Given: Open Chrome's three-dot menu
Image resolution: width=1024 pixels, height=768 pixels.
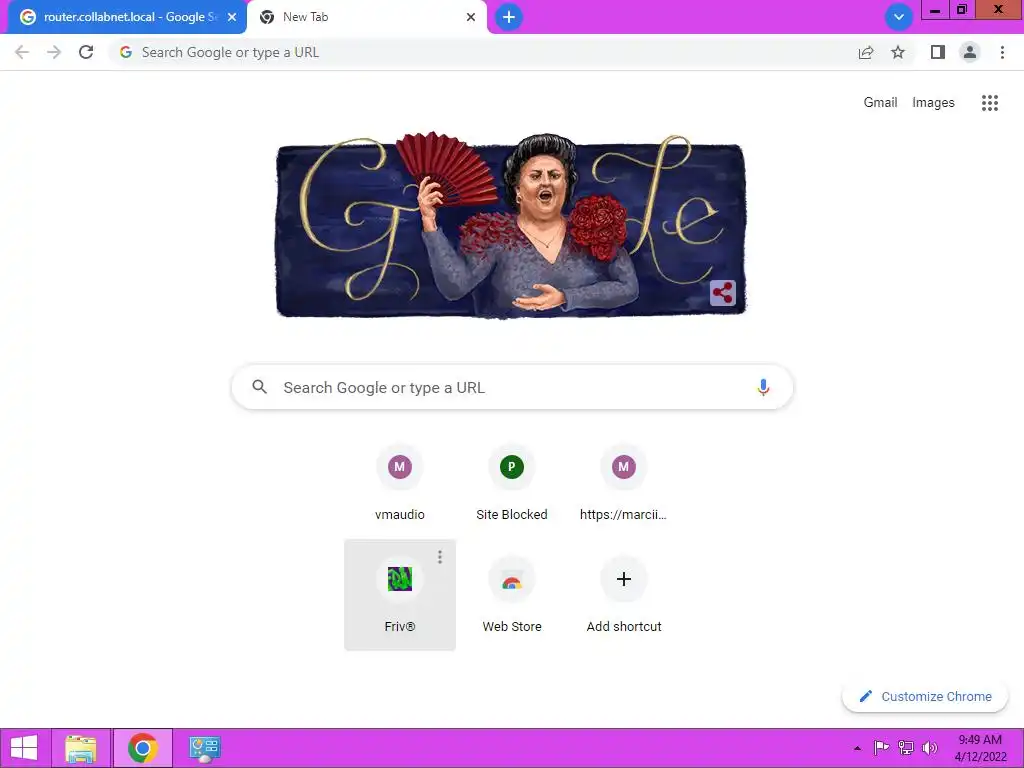Looking at the screenshot, I should [1002, 52].
